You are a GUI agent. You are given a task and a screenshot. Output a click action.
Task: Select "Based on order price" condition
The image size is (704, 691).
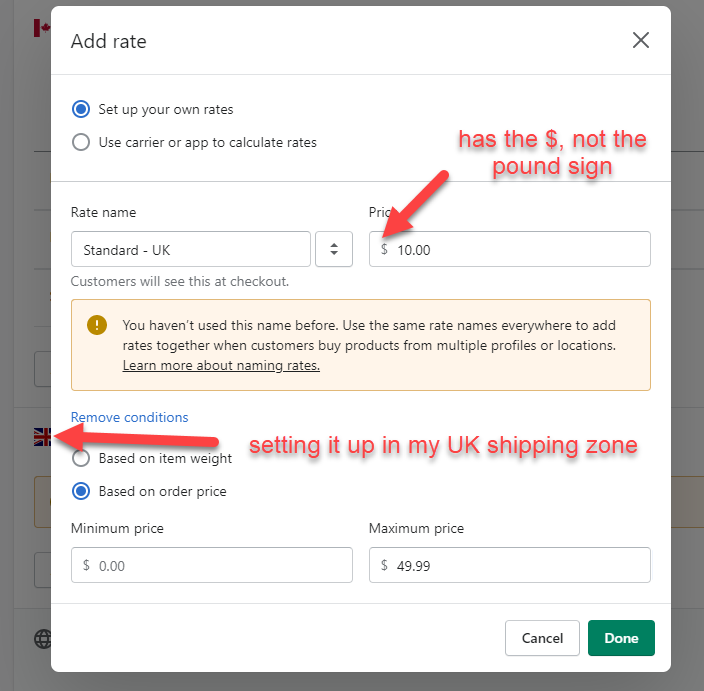[81, 491]
